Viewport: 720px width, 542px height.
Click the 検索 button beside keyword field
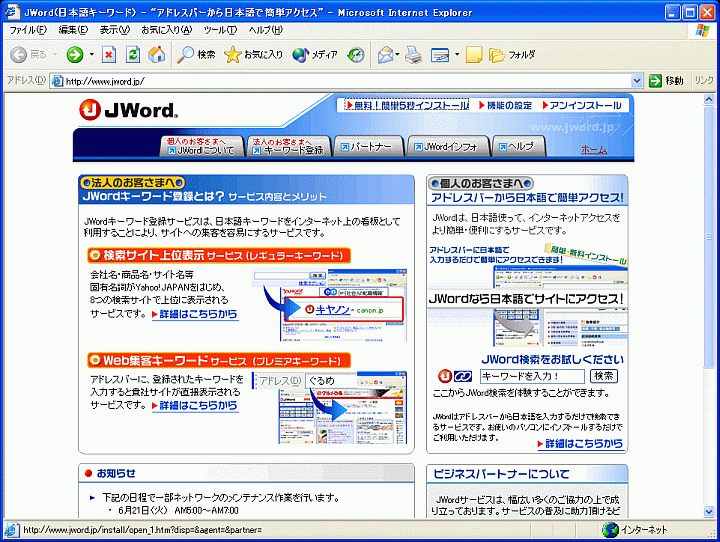pos(604,376)
